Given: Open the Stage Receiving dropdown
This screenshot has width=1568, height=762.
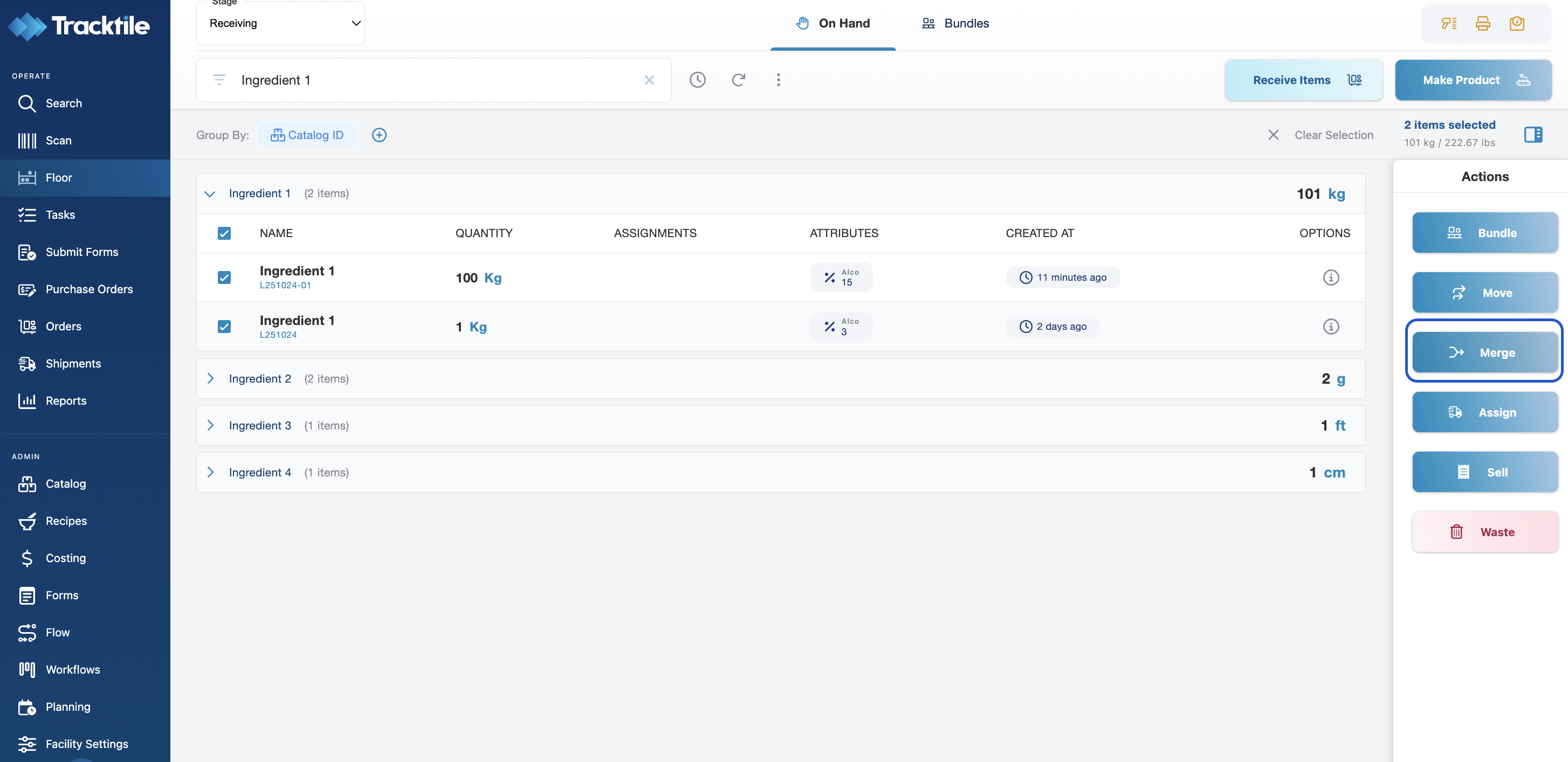Looking at the screenshot, I should [x=280, y=24].
